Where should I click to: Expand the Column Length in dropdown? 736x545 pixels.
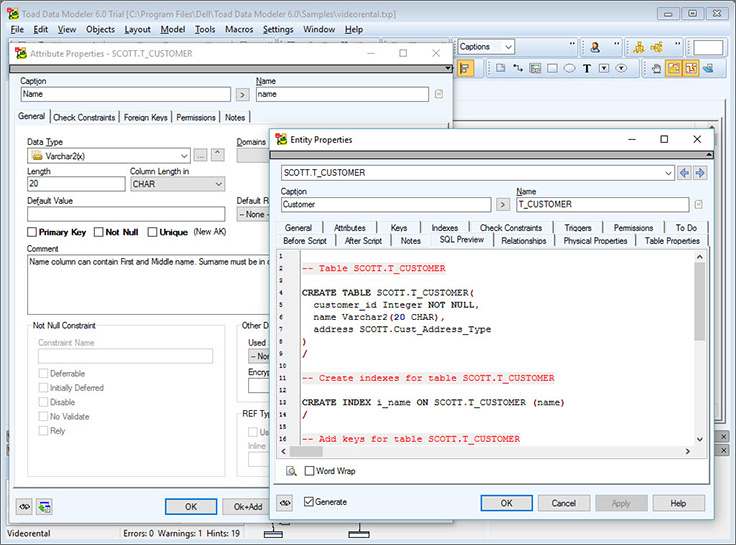(219, 184)
